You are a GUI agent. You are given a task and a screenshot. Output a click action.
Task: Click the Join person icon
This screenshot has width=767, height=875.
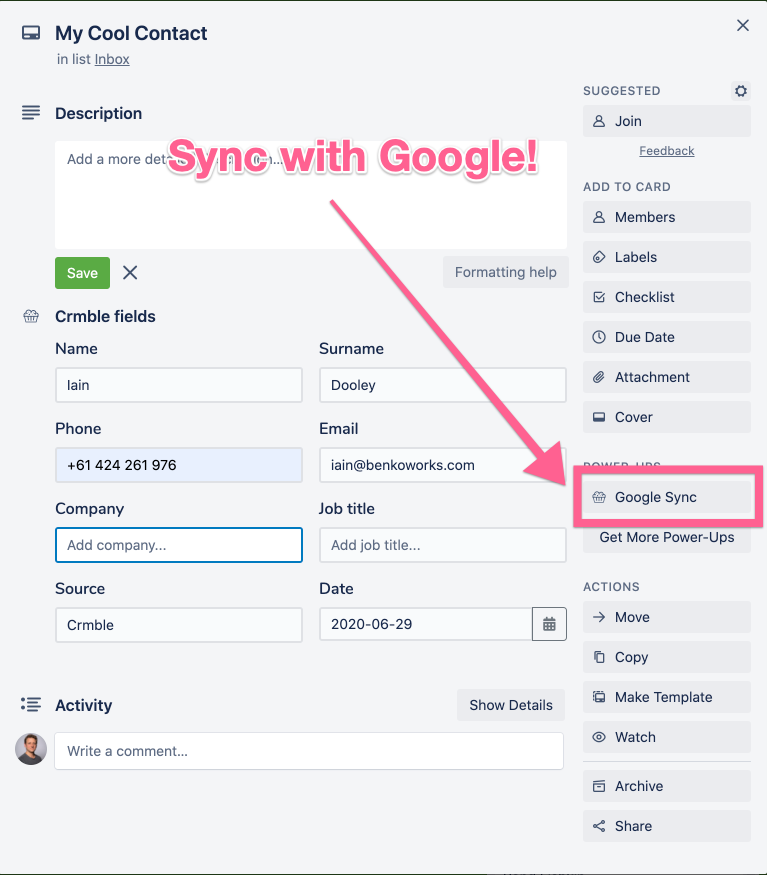pos(599,121)
